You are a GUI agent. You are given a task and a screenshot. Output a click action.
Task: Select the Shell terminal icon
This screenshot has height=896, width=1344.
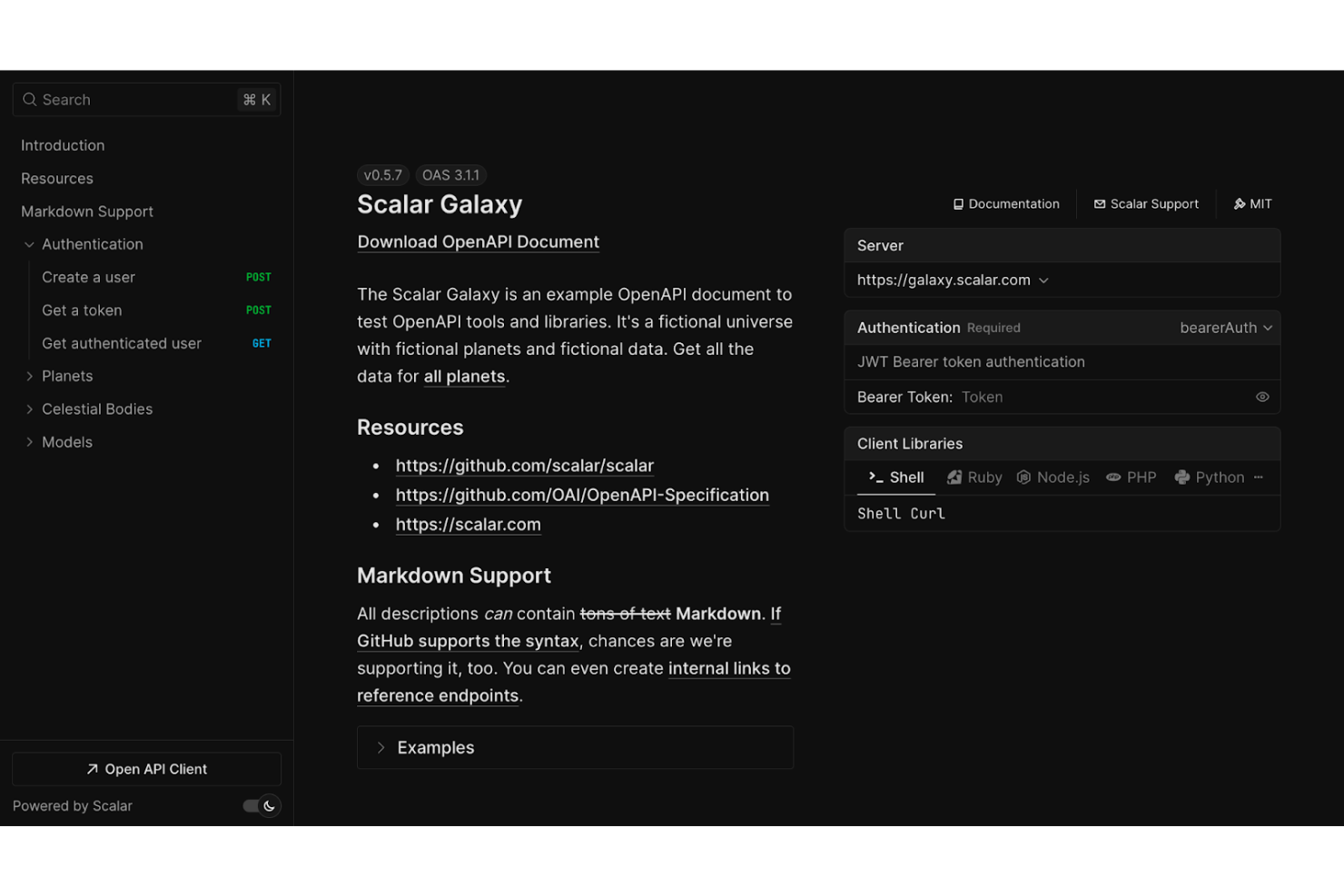point(874,477)
